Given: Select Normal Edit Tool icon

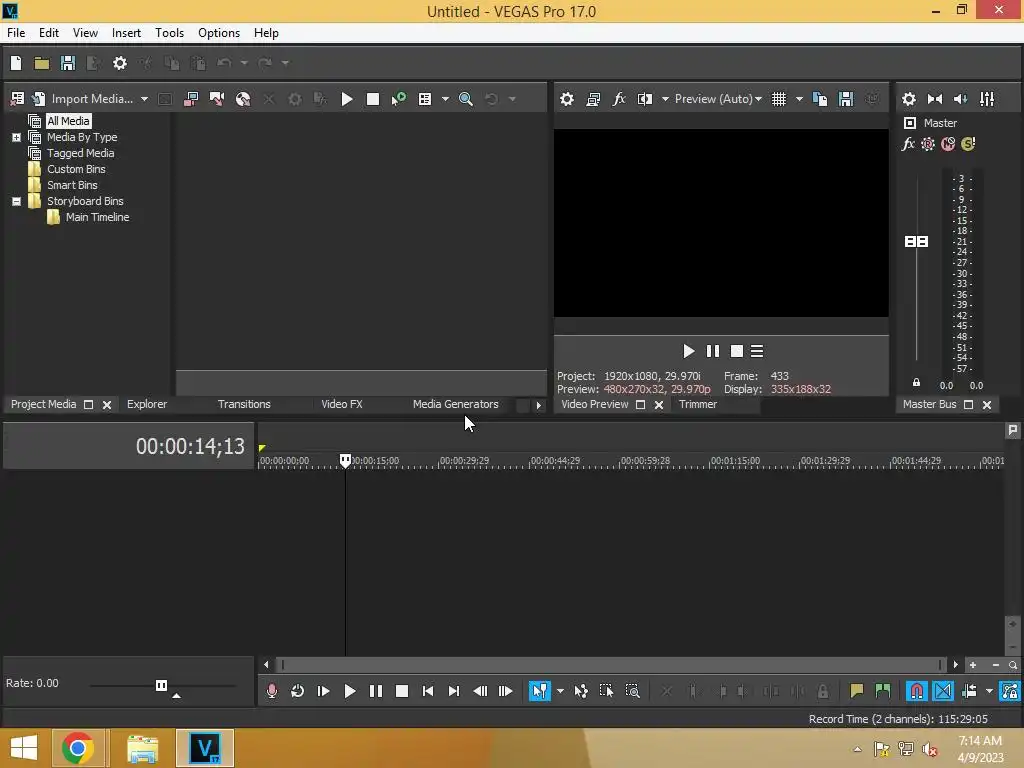Looking at the screenshot, I should coord(540,691).
